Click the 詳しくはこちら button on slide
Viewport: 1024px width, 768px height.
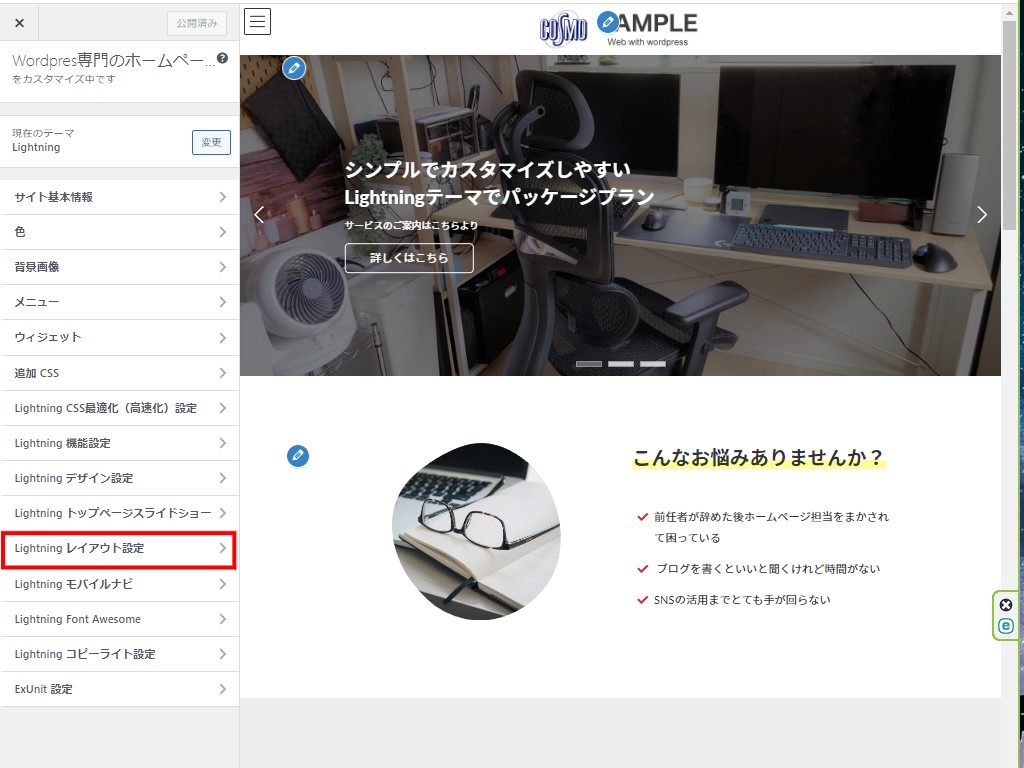(409, 258)
